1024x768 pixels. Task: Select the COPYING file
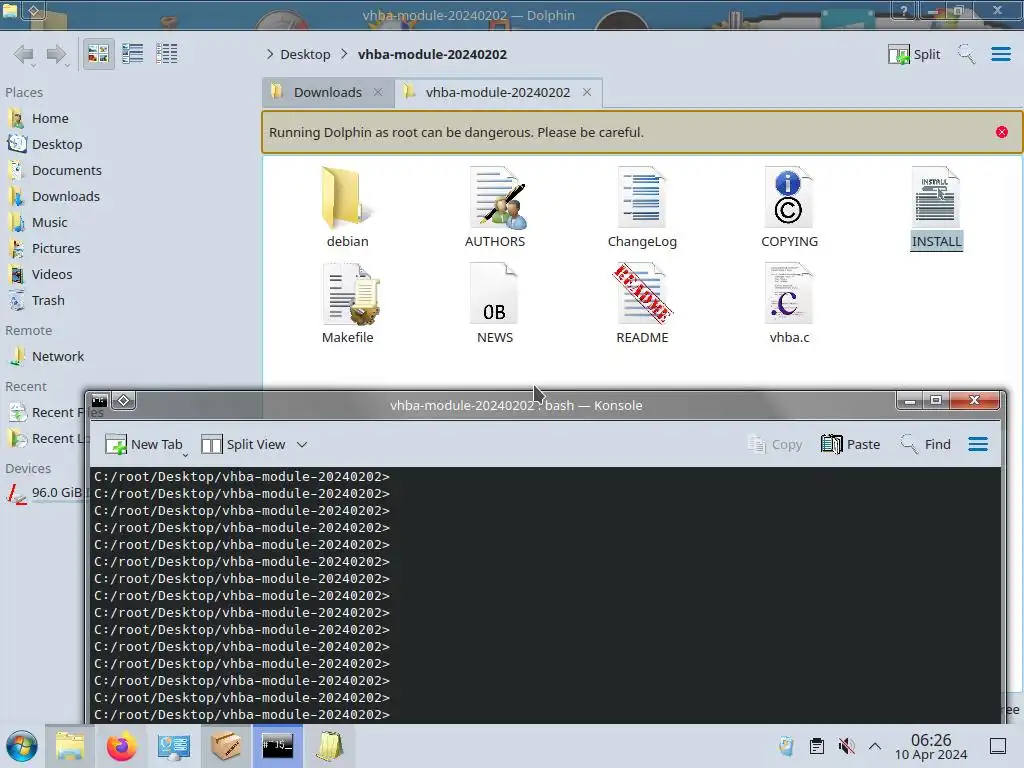789,208
